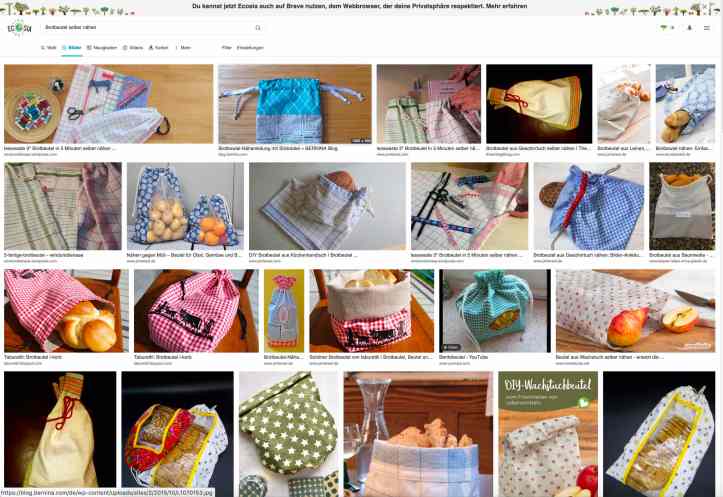
Task: Open the notifications bell icon
Action: coord(689,28)
